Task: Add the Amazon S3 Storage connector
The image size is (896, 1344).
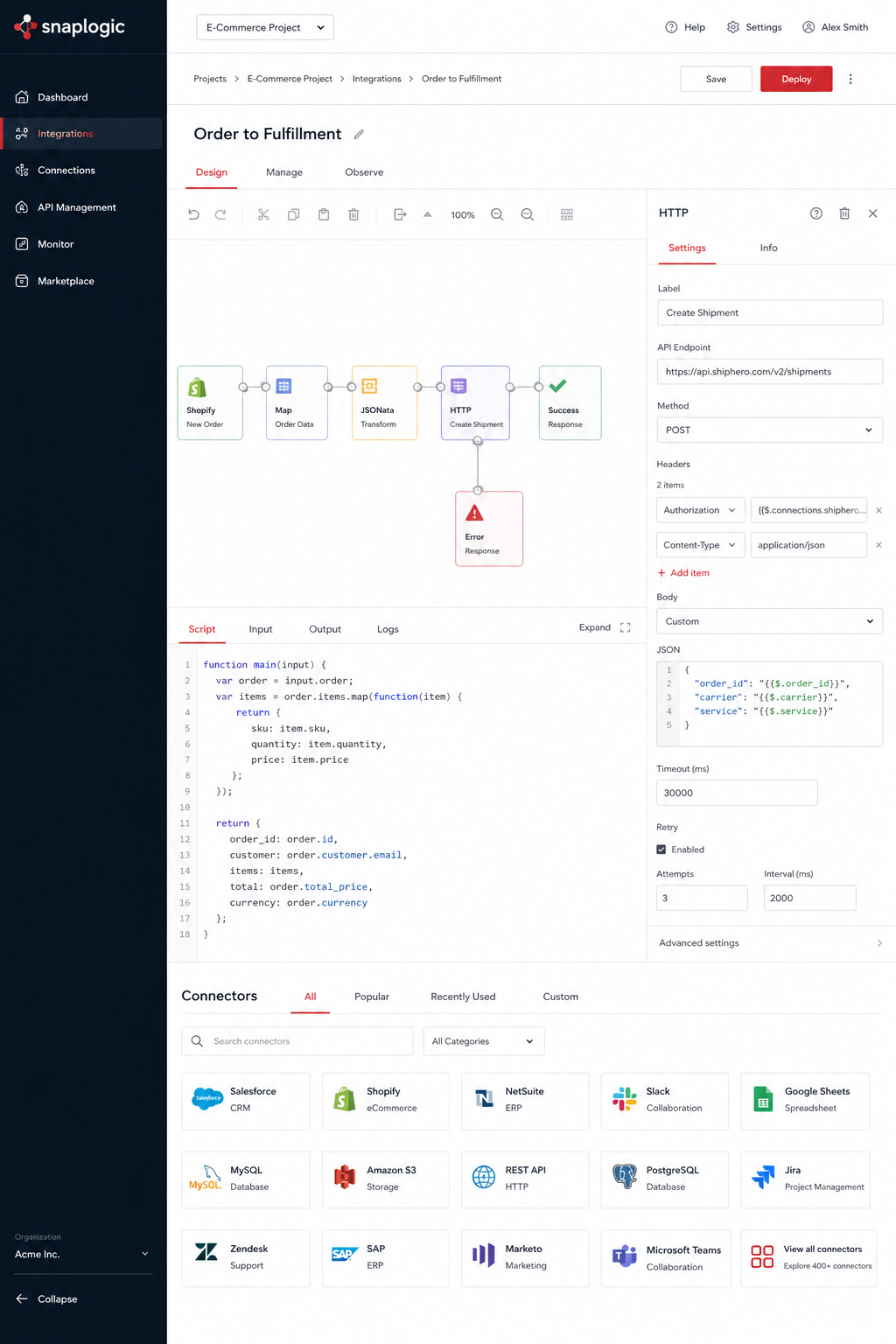Action: tap(386, 1179)
